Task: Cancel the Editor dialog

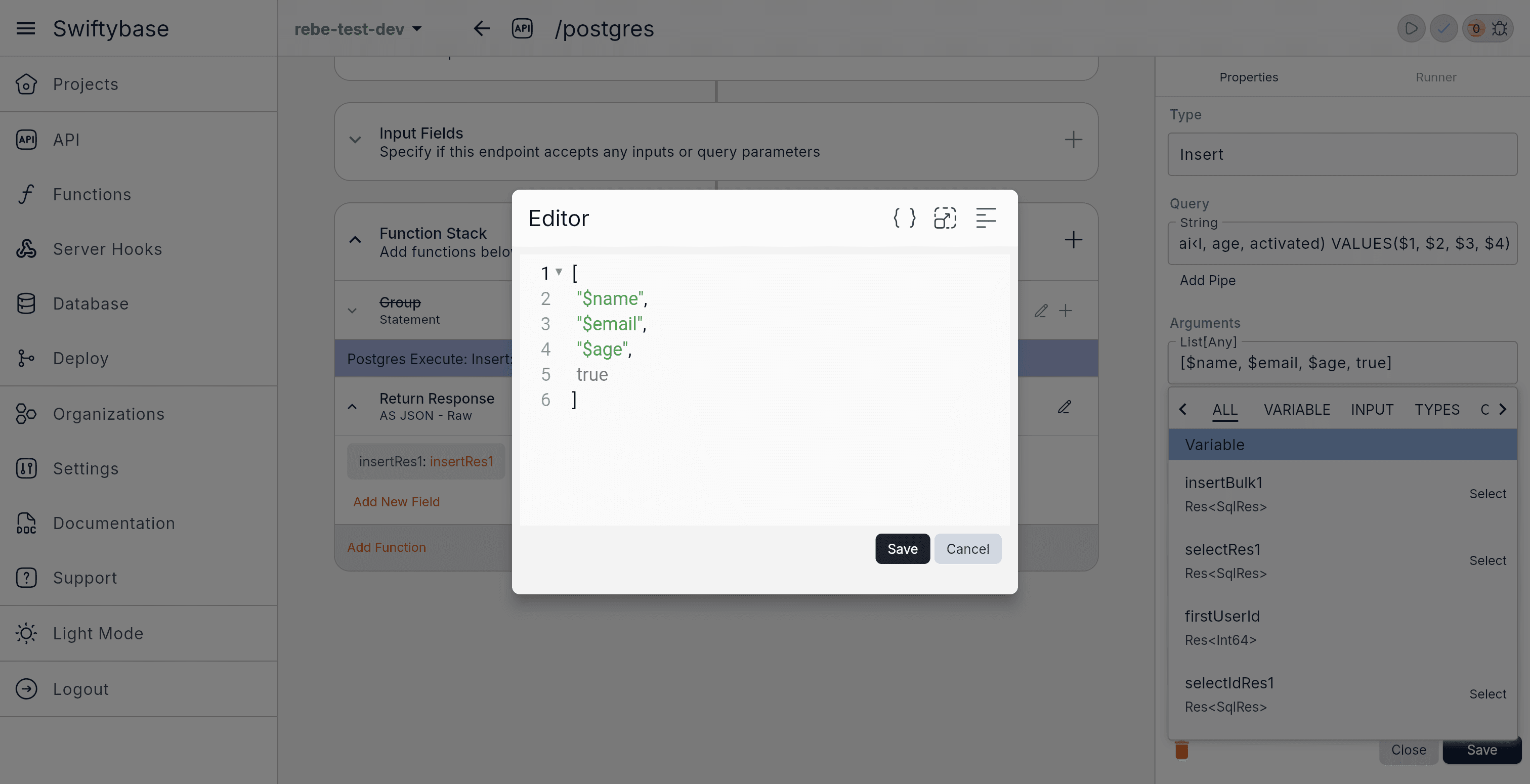Action: click(x=967, y=549)
